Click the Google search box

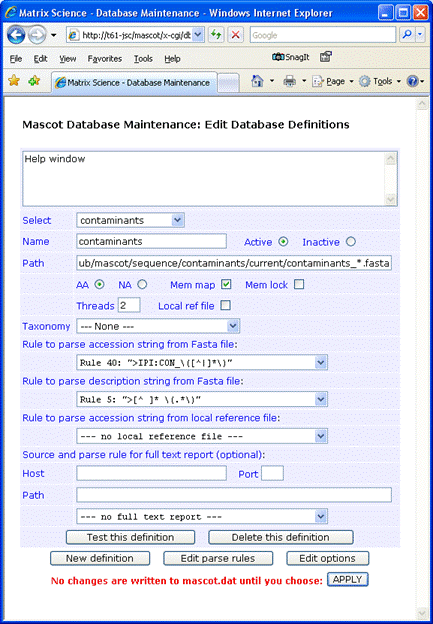323,35
